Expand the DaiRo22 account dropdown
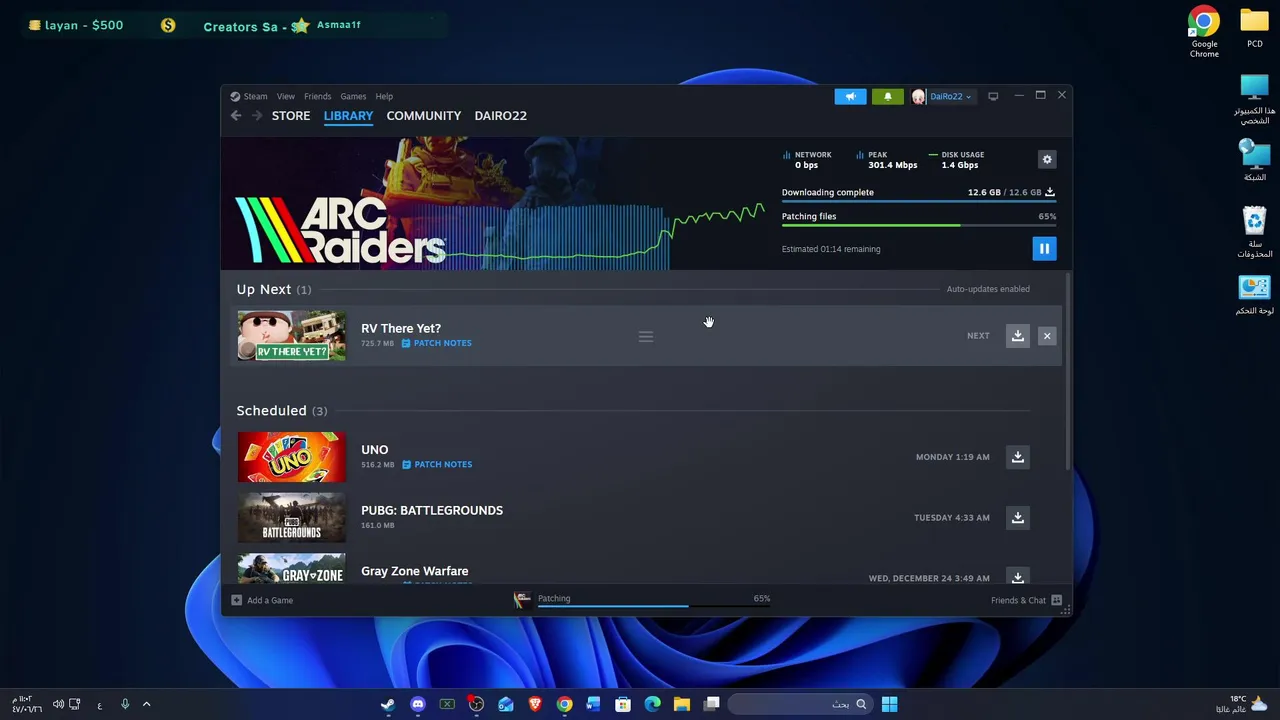The image size is (1280, 720). pyautogui.click(x=949, y=96)
